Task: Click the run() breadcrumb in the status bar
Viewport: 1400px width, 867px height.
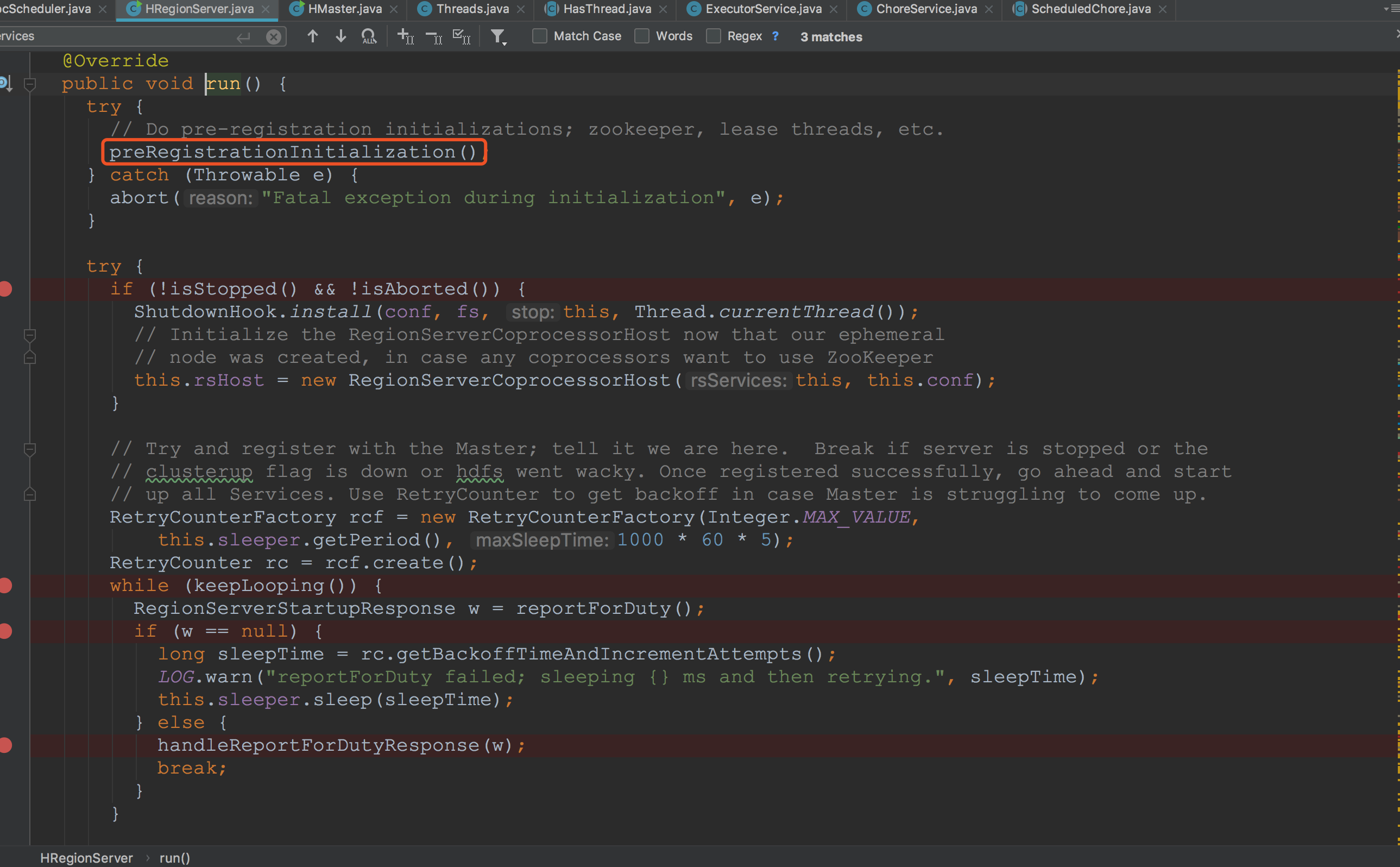Action: pyautogui.click(x=175, y=857)
